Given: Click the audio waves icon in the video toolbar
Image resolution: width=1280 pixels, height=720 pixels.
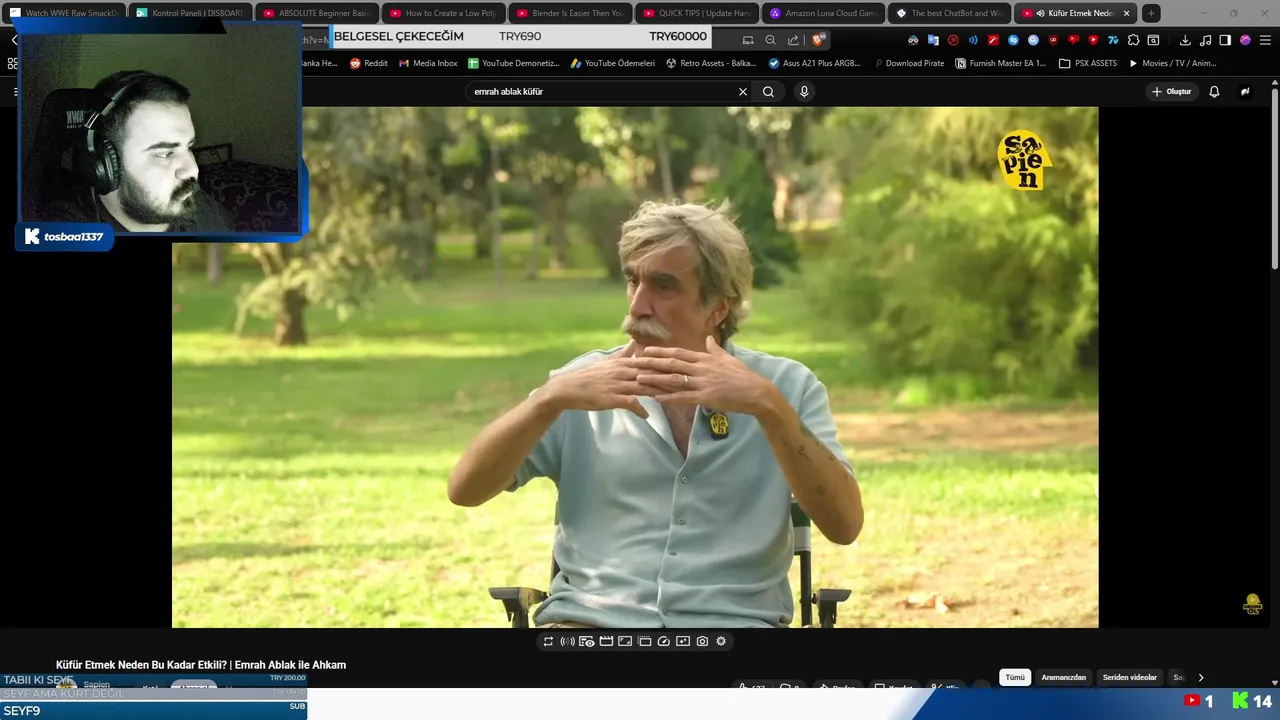Looking at the screenshot, I should tap(567, 641).
